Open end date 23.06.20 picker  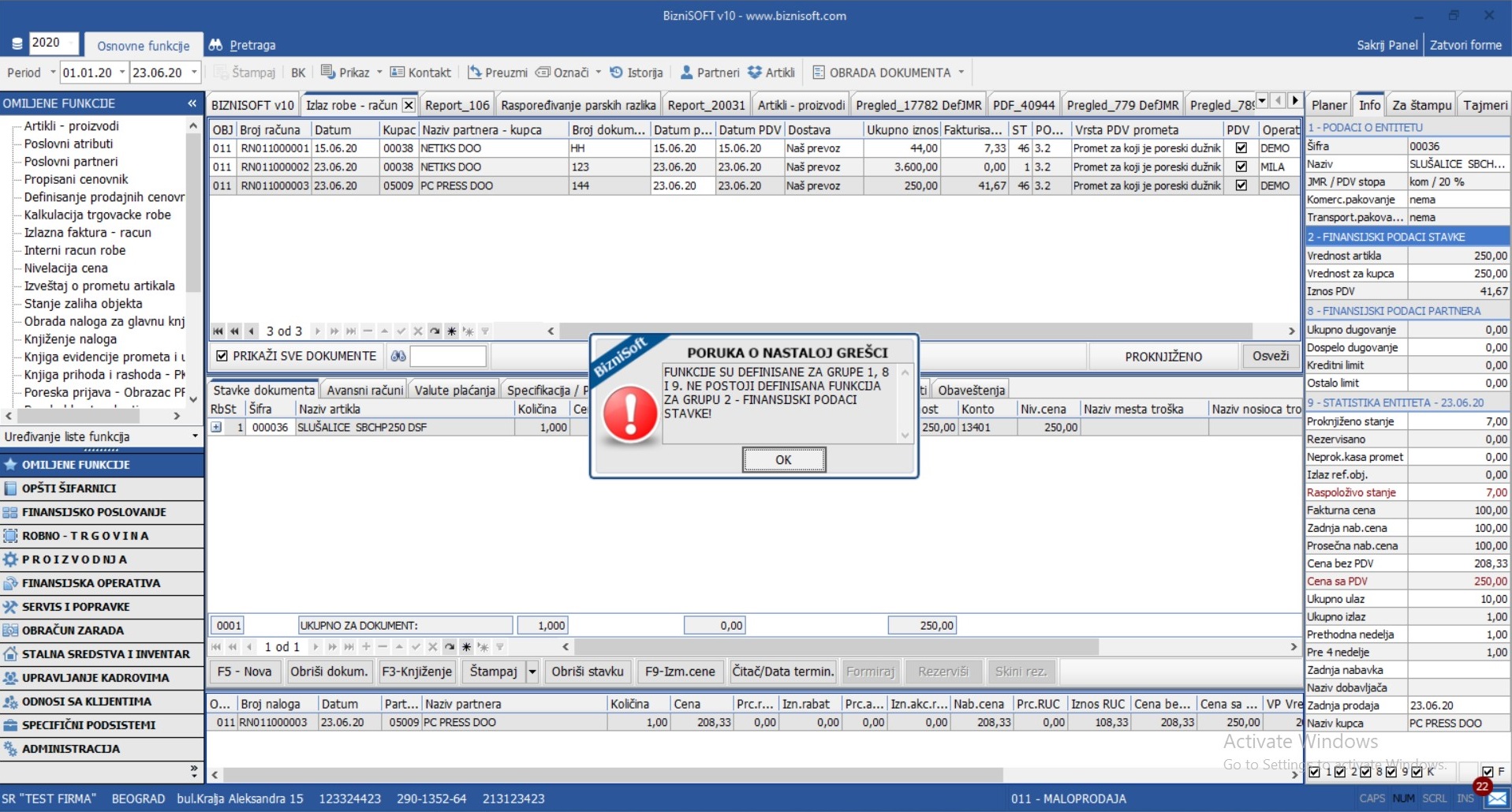tap(194, 72)
